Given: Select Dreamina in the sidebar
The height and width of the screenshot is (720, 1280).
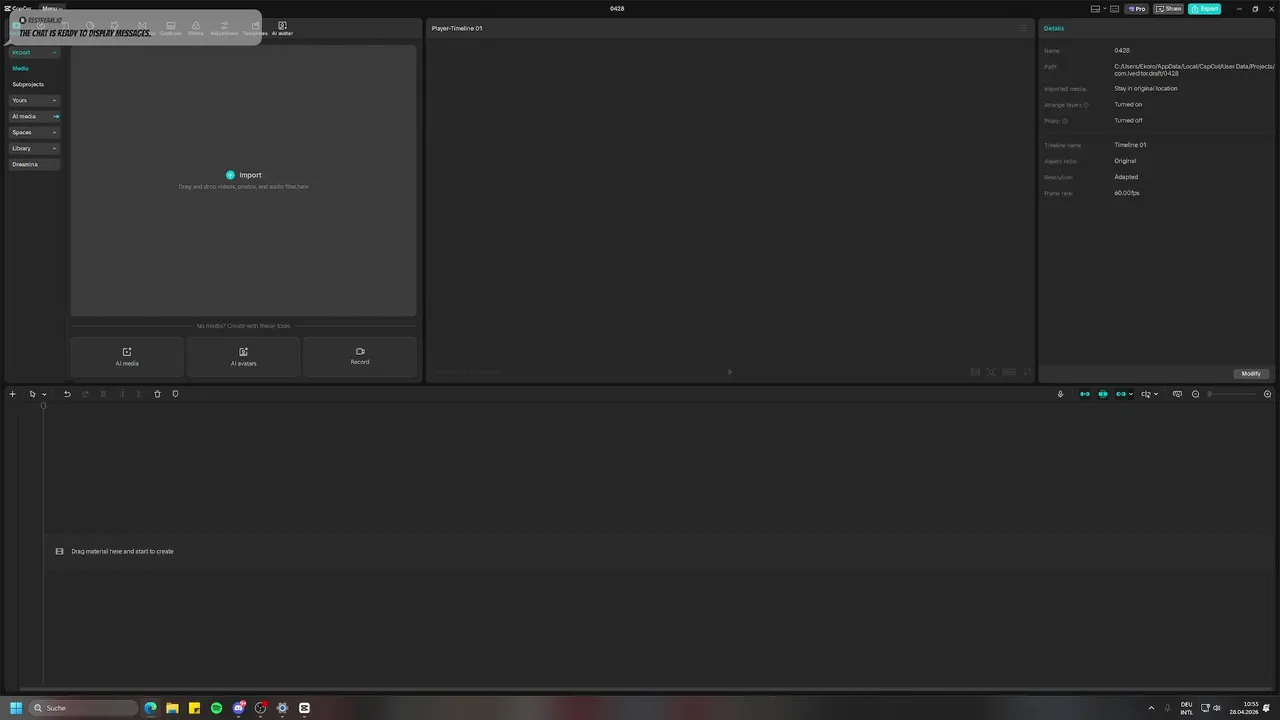Looking at the screenshot, I should pyautogui.click(x=34, y=164).
